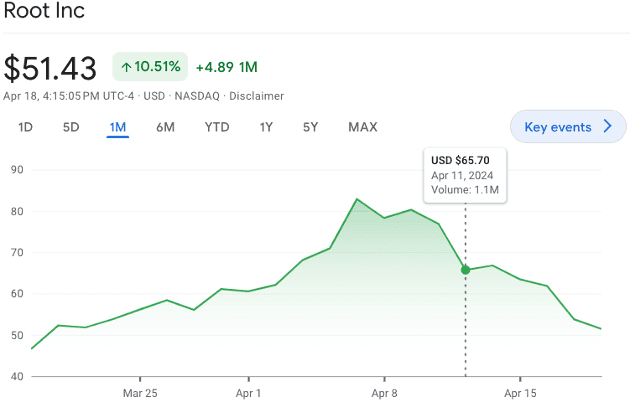Viewport: 630px width, 402px height.
Task: Open the Key events panel
Action: click(x=568, y=127)
